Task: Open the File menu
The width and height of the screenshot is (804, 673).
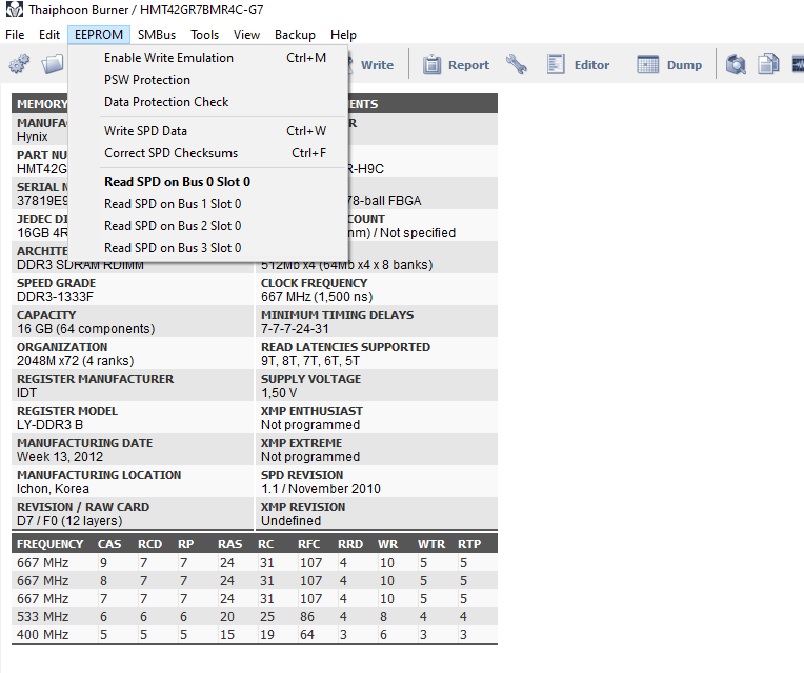Action: (x=14, y=35)
